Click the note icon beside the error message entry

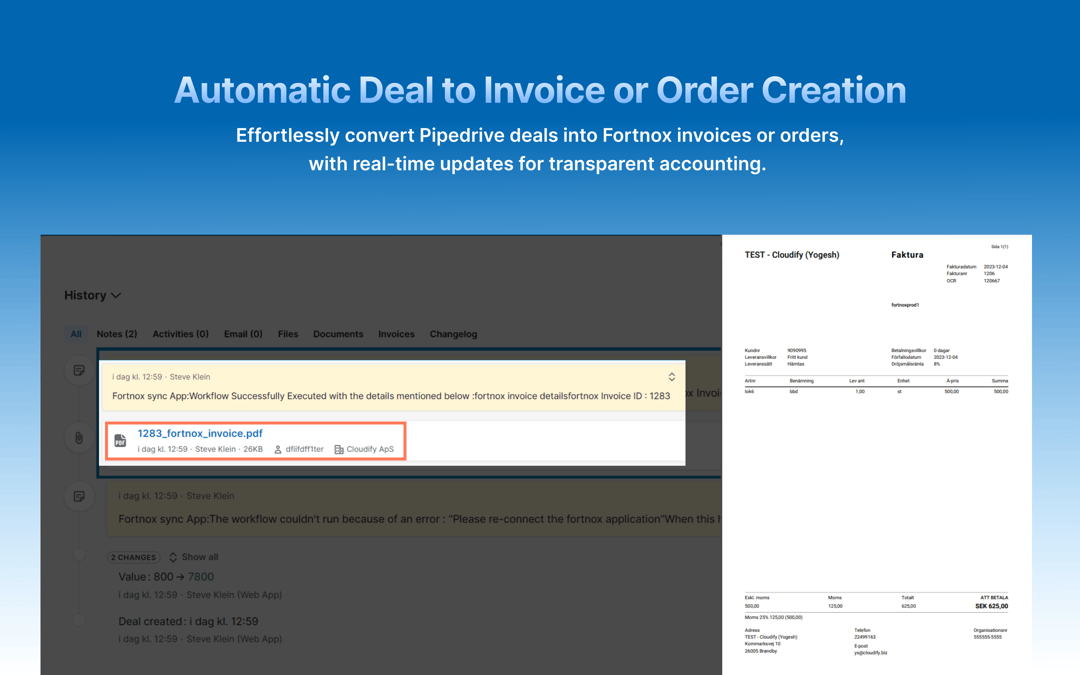pyautogui.click(x=79, y=497)
